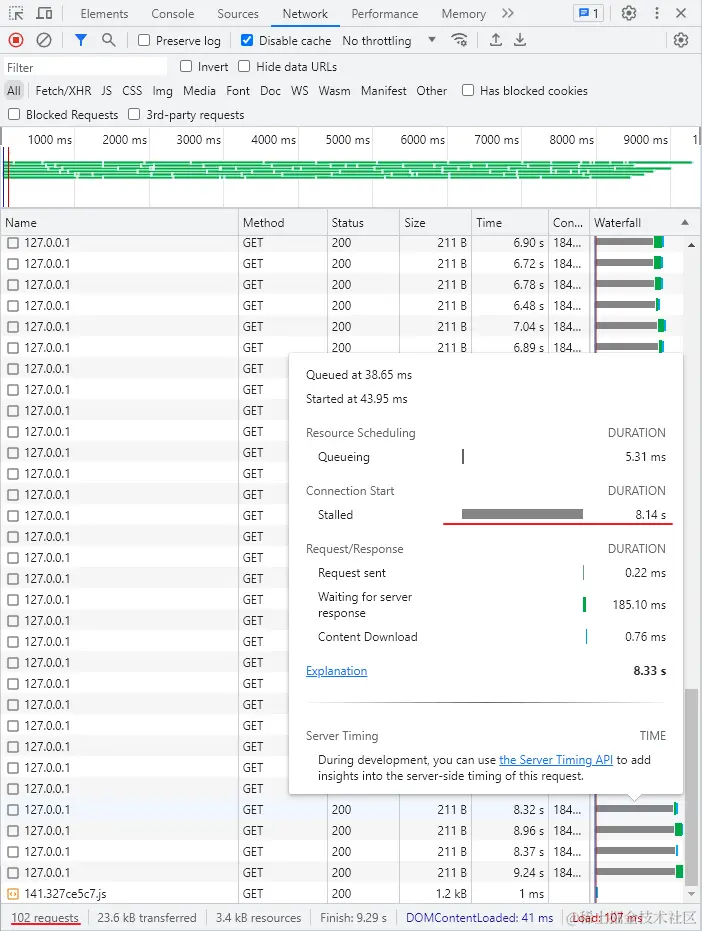
Task: Filter requests by Font
Action: point(238,91)
